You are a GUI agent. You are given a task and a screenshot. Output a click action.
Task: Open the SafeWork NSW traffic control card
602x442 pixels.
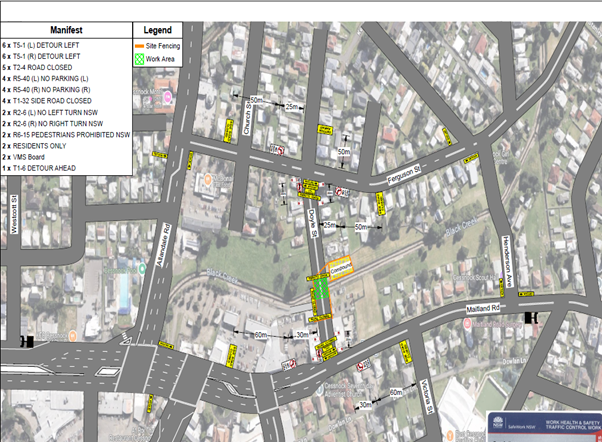click(x=544, y=427)
